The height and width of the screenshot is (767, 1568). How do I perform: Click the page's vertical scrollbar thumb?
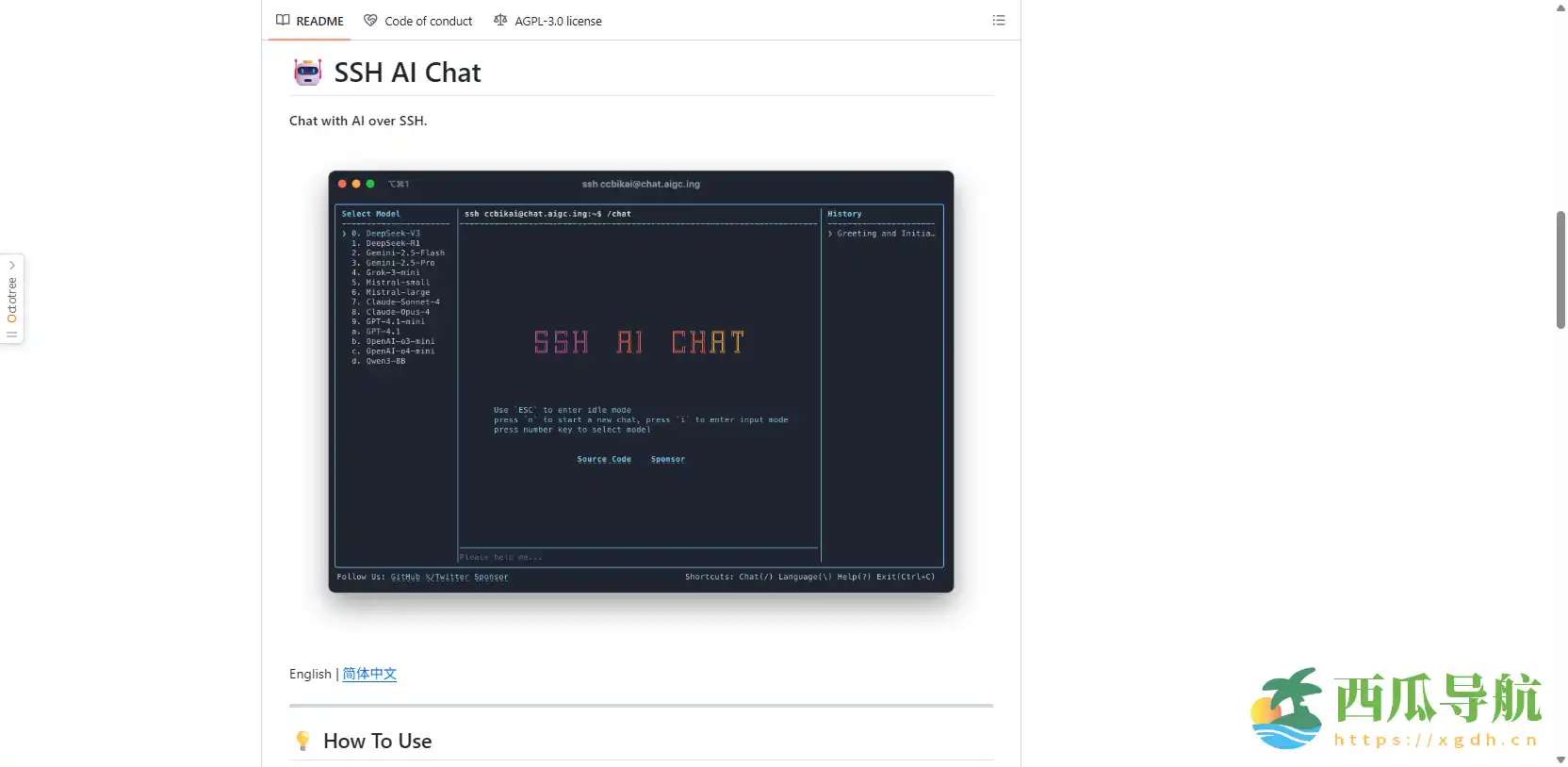point(1560,269)
